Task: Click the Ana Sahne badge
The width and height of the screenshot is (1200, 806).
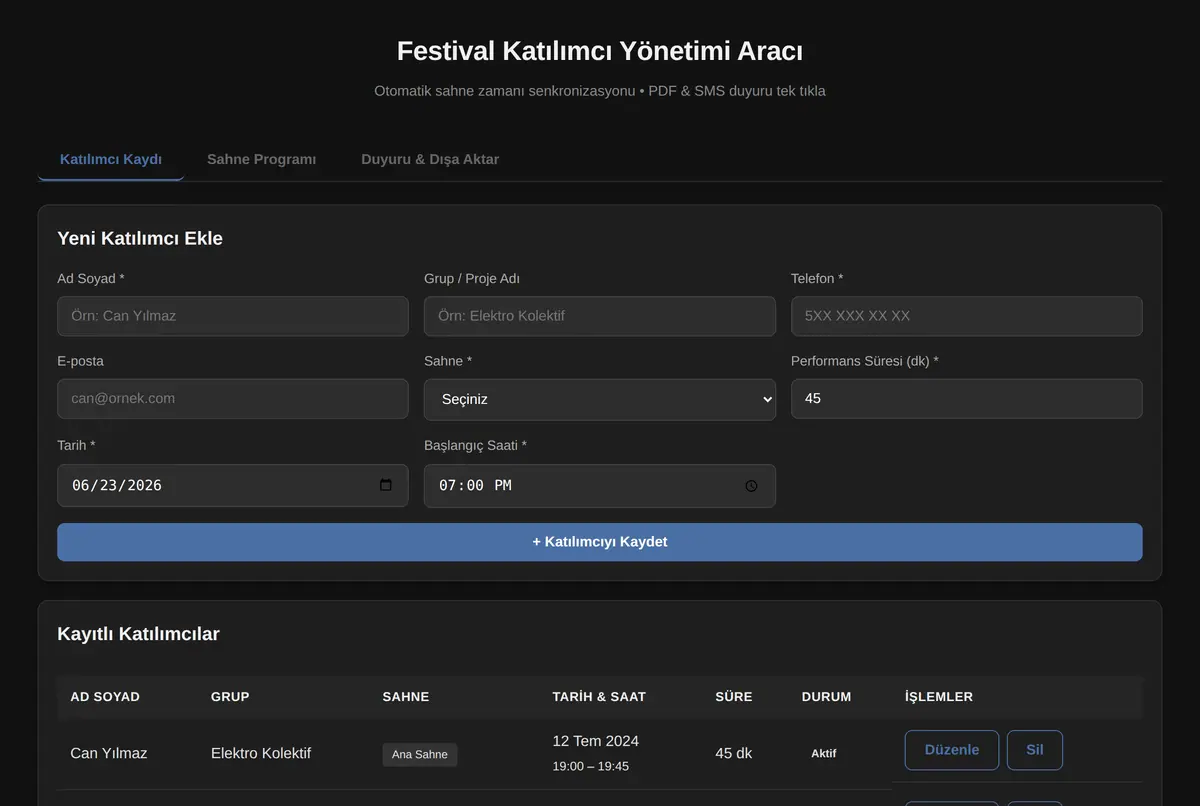Action: (420, 755)
